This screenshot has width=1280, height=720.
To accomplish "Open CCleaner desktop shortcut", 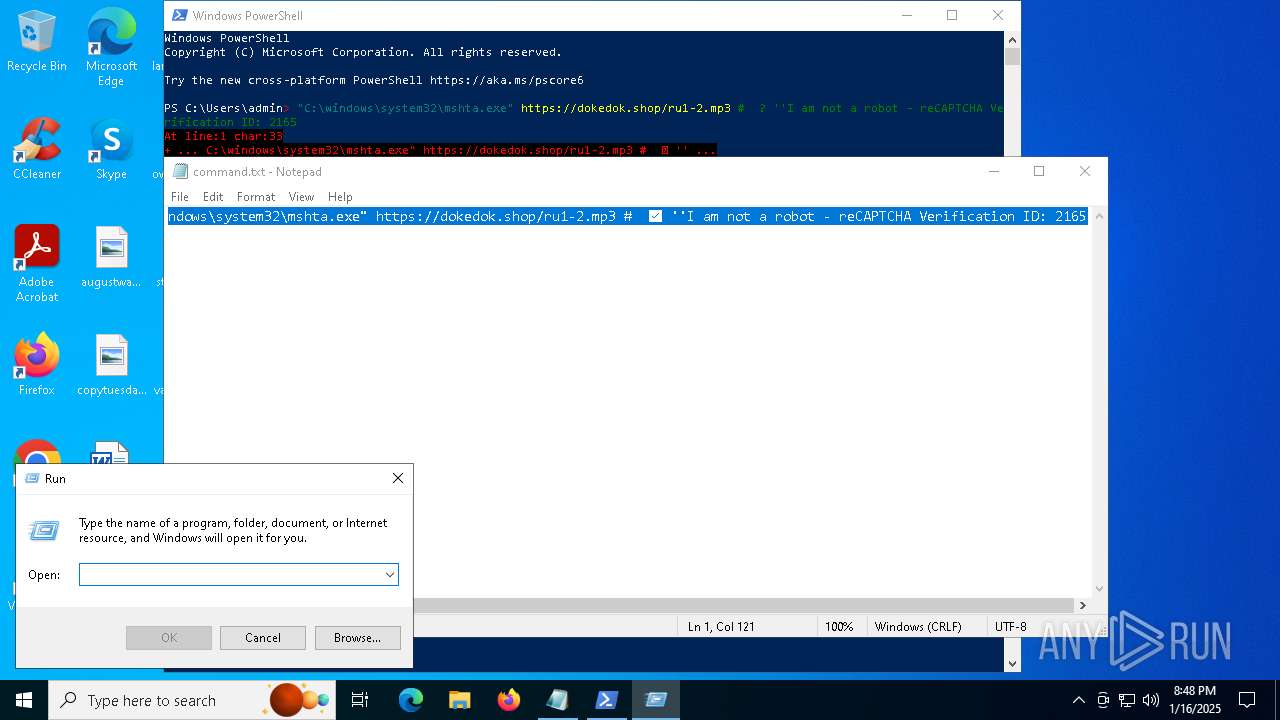I will [x=37, y=150].
